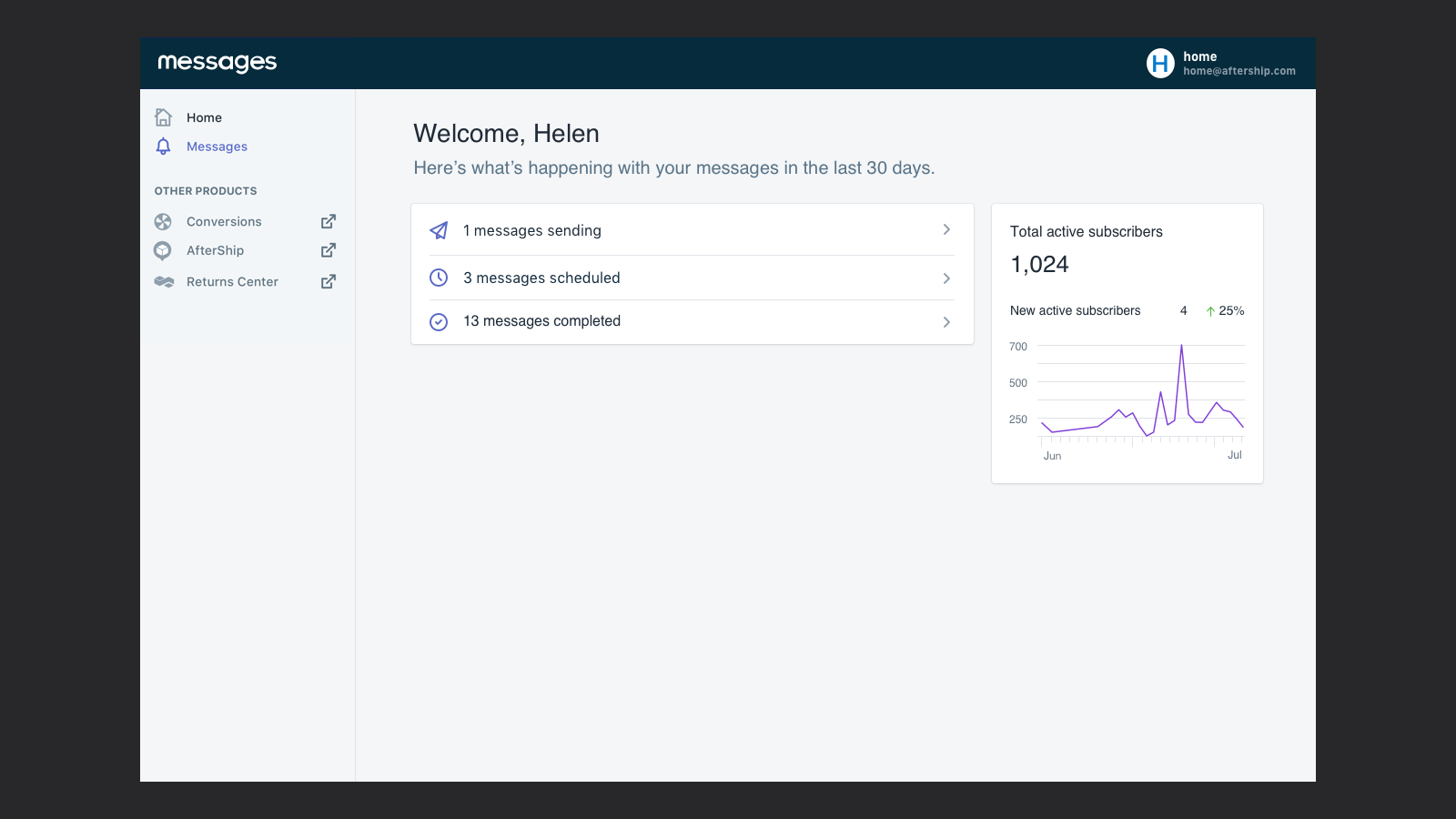Click the paper plane sending icon

[x=439, y=230]
